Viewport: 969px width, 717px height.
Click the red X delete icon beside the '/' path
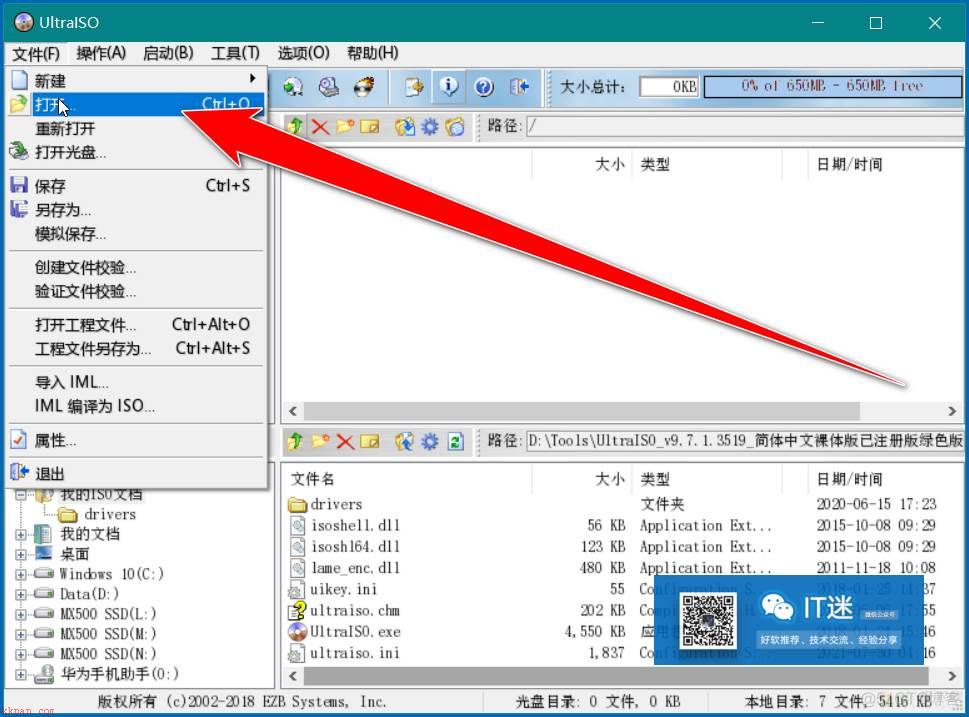tap(320, 127)
